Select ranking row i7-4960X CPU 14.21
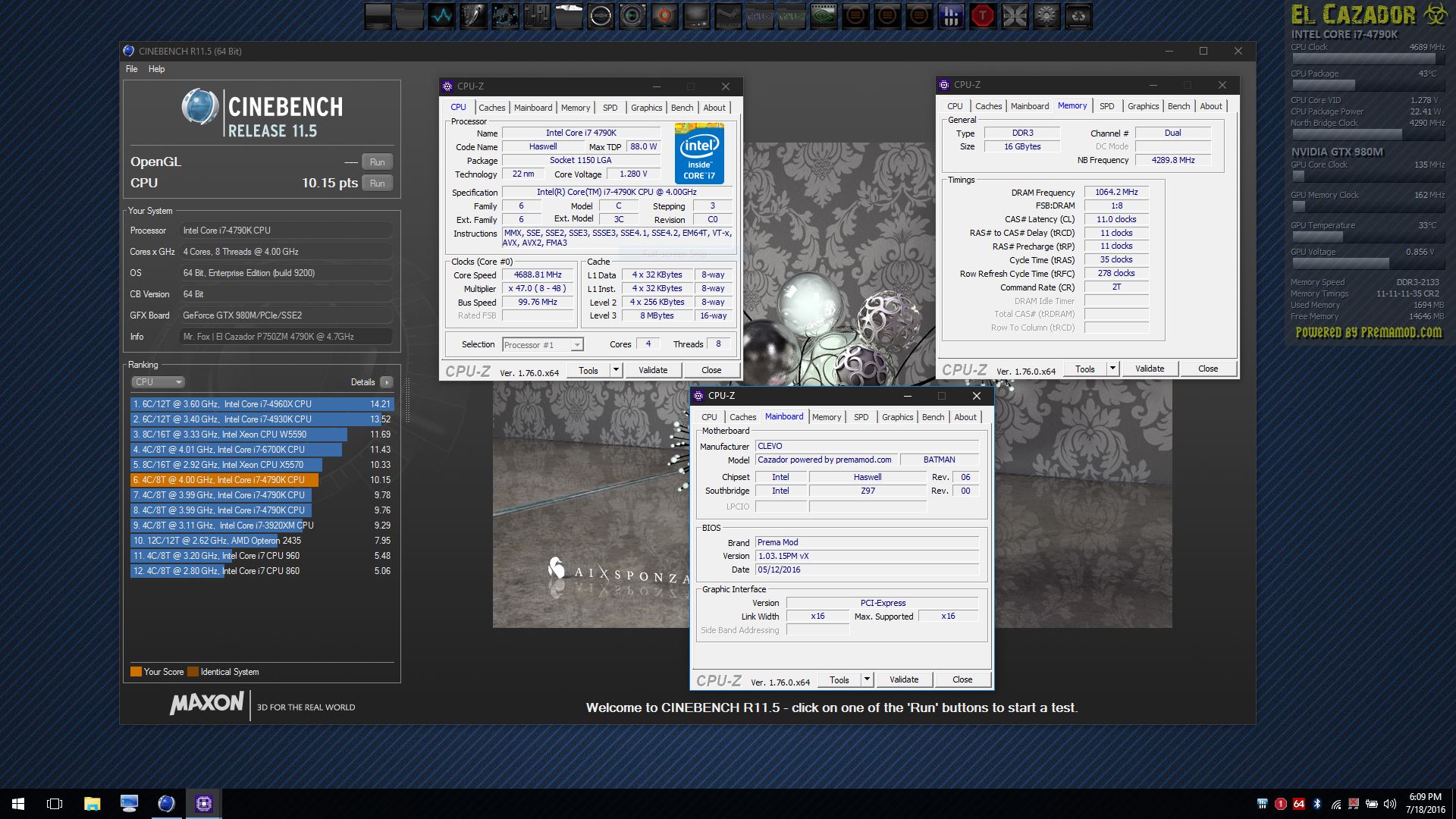This screenshot has width=1456, height=819. (x=262, y=404)
